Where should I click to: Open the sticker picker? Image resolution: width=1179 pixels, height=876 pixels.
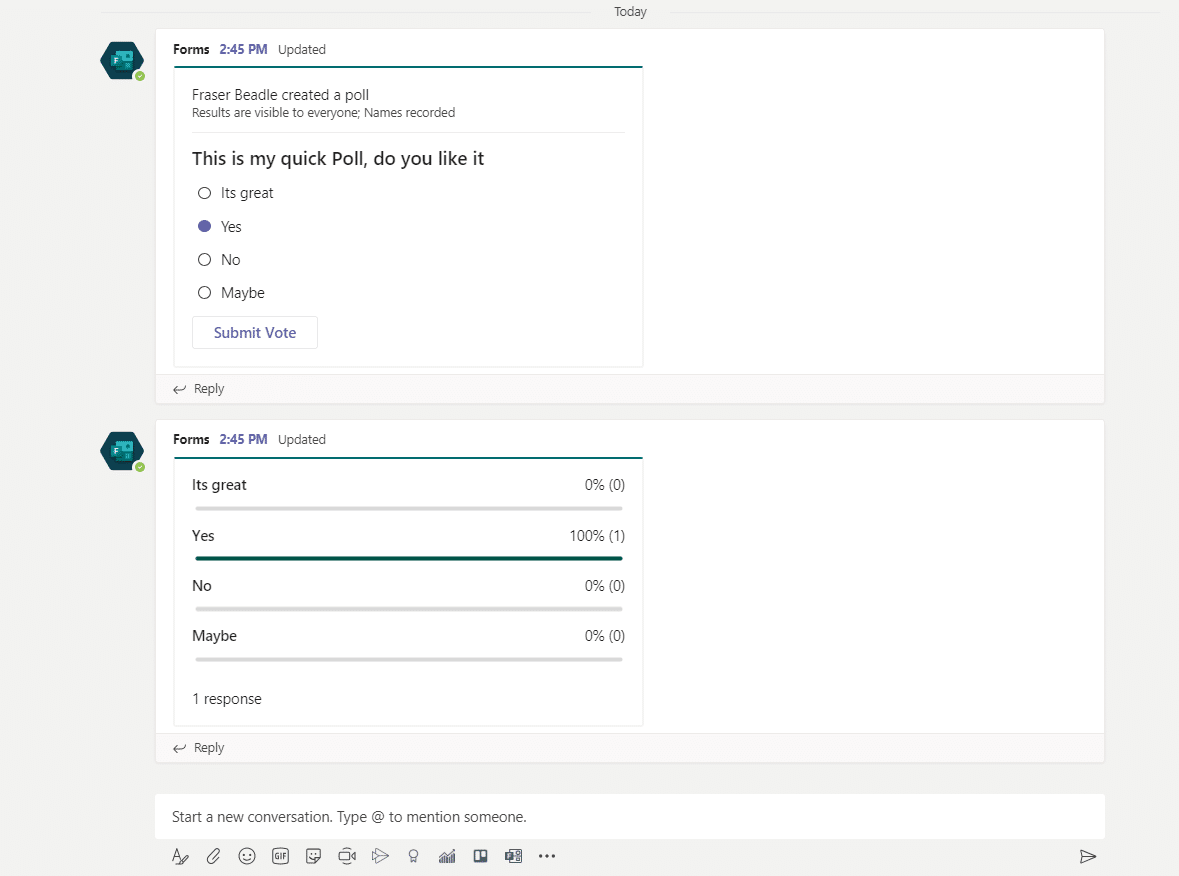(314, 856)
